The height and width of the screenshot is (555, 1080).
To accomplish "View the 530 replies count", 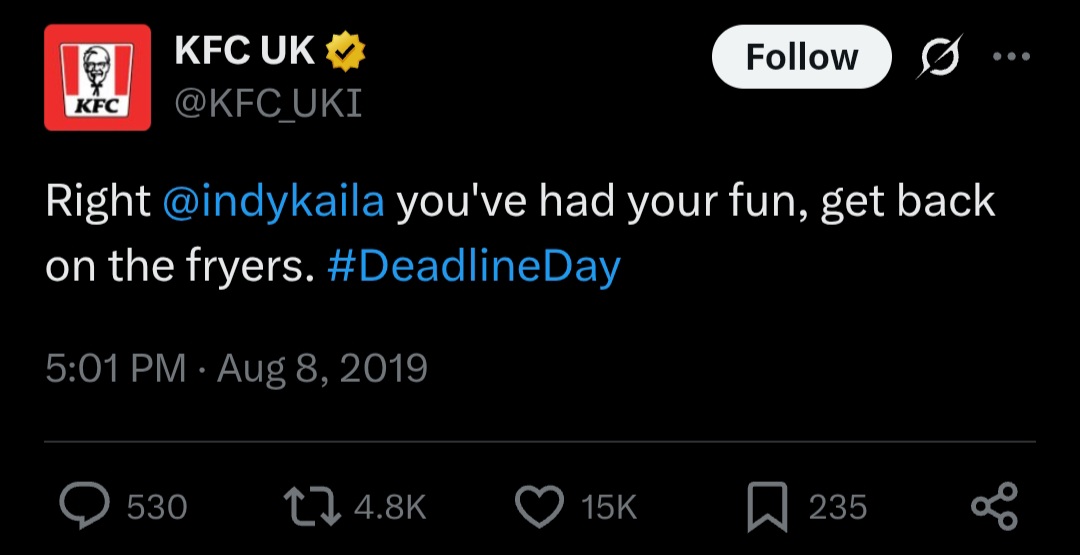I will (157, 508).
